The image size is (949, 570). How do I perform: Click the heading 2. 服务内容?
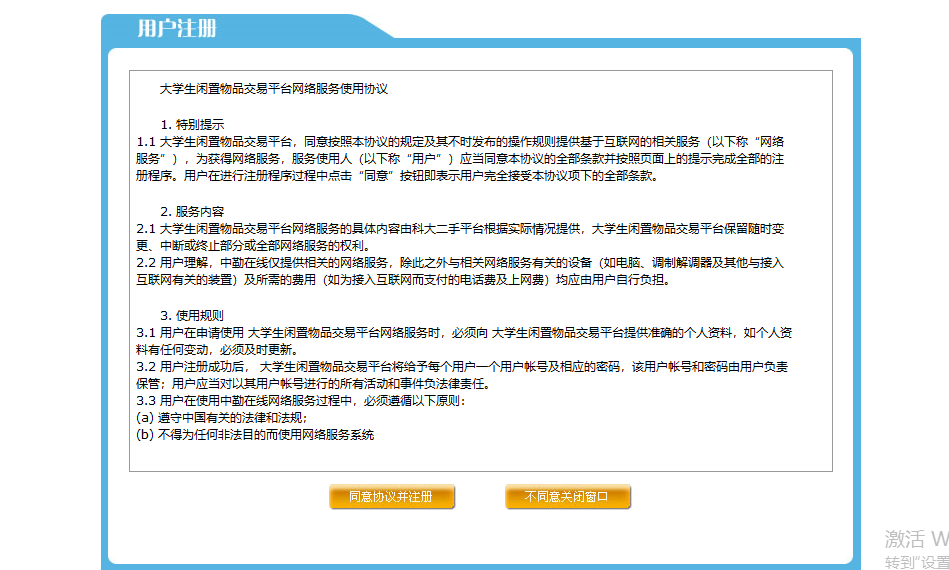192,212
